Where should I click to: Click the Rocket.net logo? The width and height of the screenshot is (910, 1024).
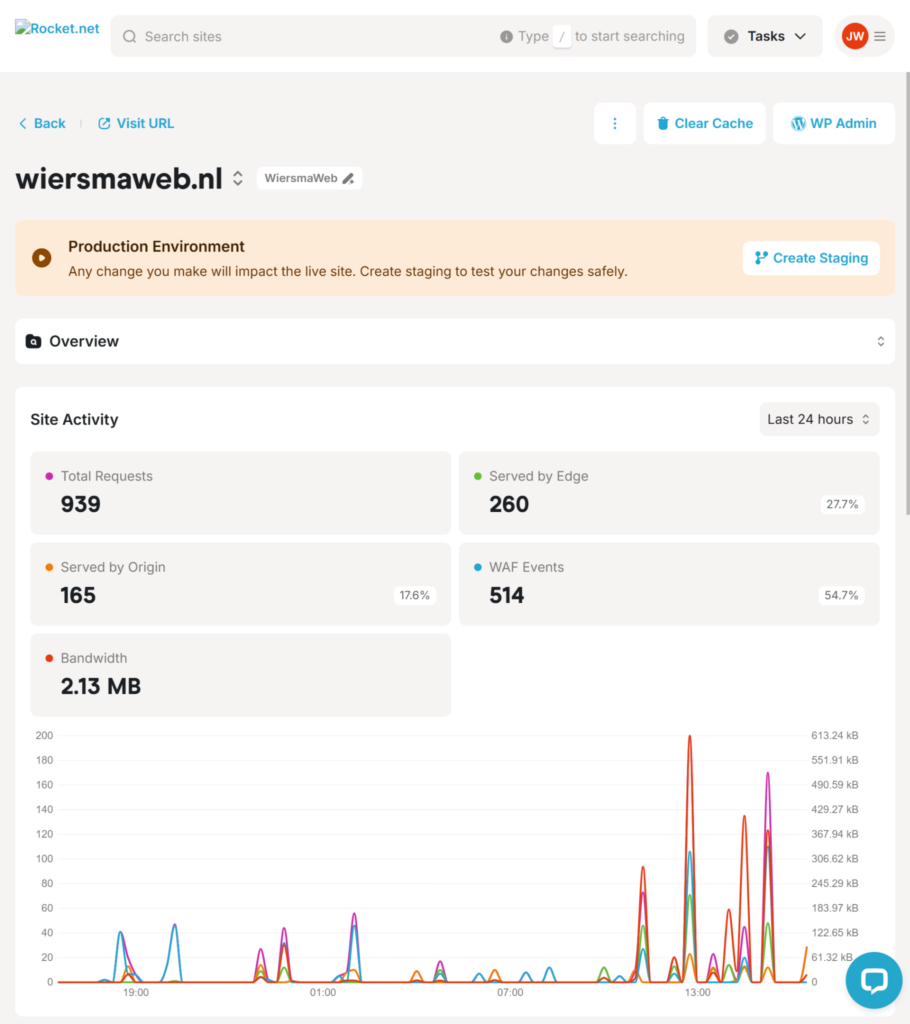pos(57,28)
